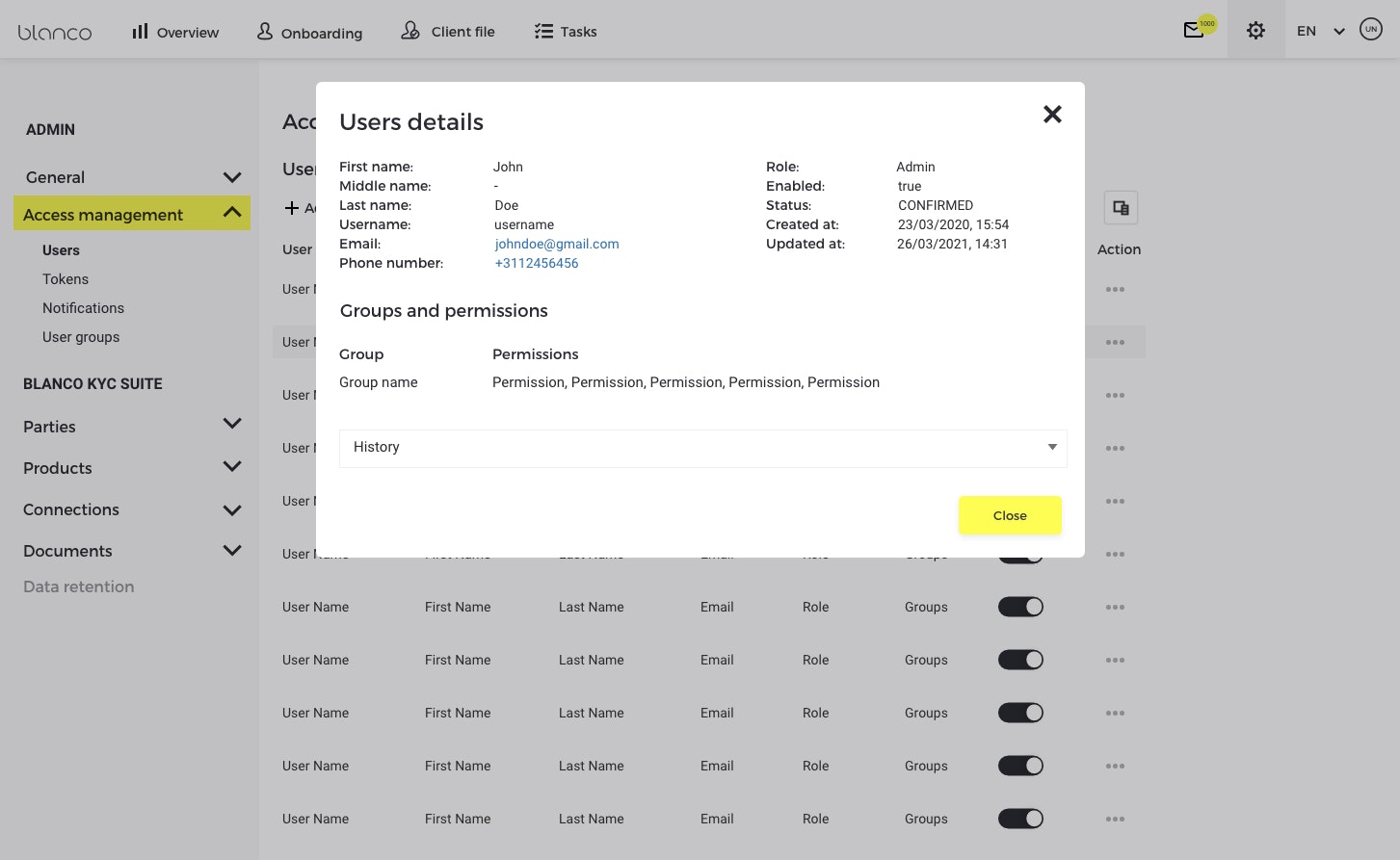Viewport: 1400px width, 860px height.
Task: Toggle the switch in the second-to-last user row
Action: coord(1020,766)
